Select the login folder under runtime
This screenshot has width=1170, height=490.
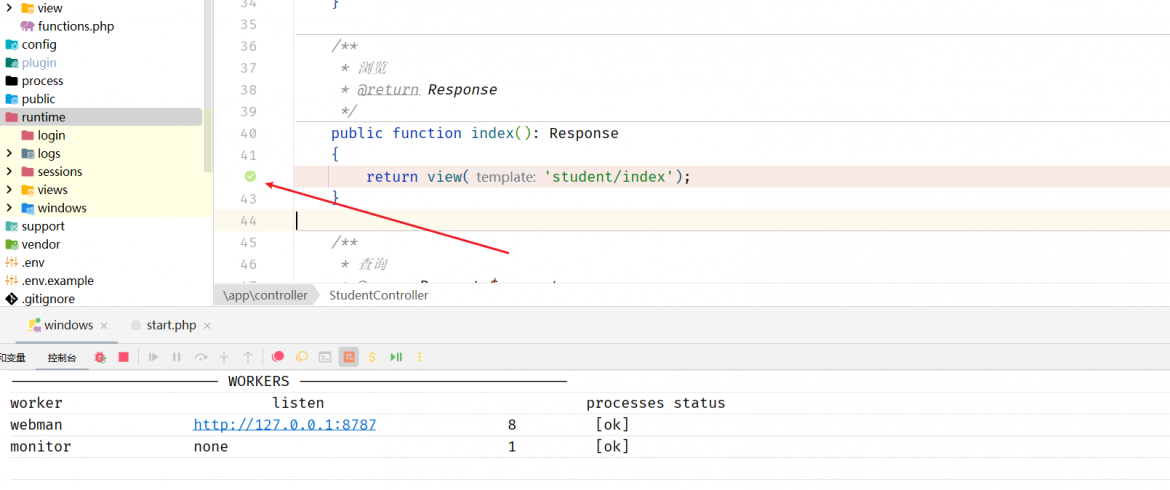click(x=51, y=135)
